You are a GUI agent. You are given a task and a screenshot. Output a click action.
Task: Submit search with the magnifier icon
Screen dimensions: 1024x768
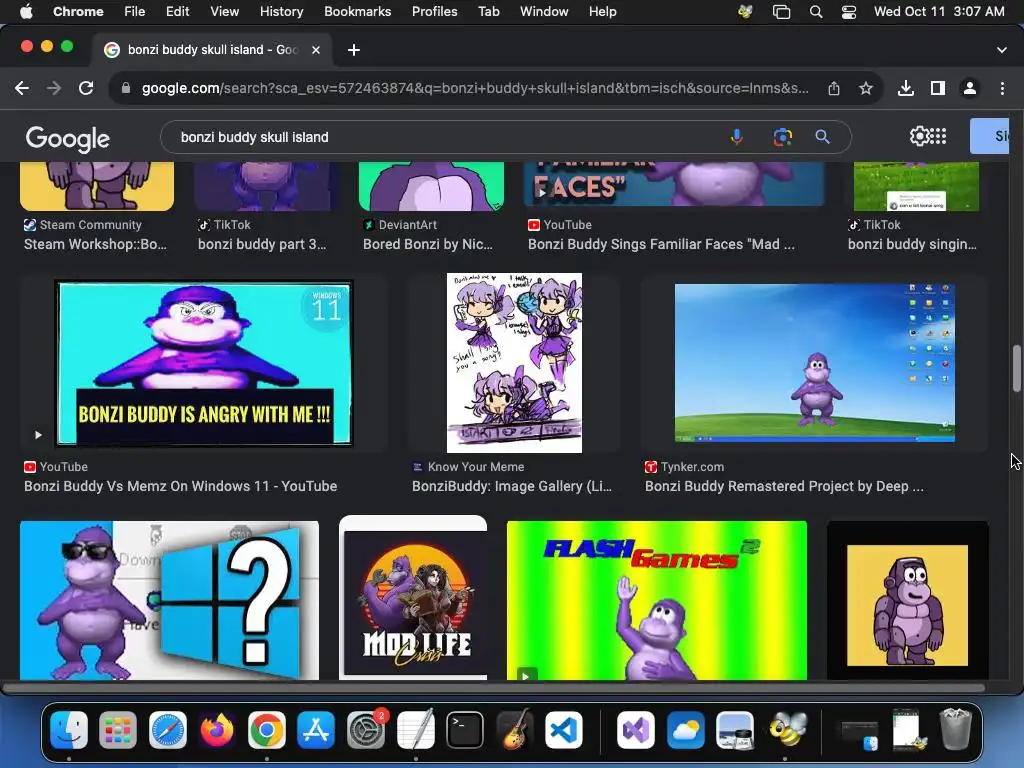tap(823, 136)
